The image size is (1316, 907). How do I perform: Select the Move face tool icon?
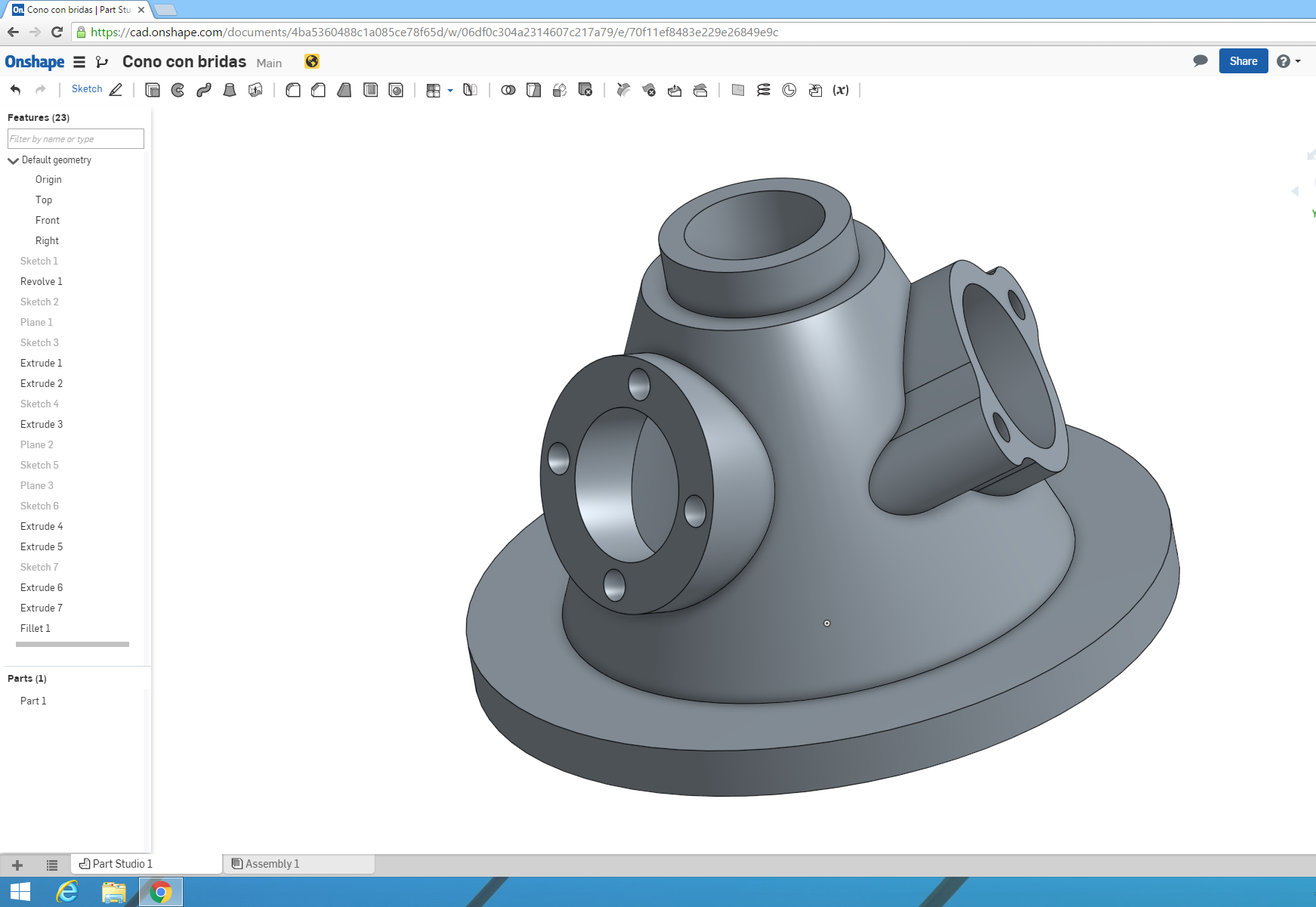click(x=675, y=90)
